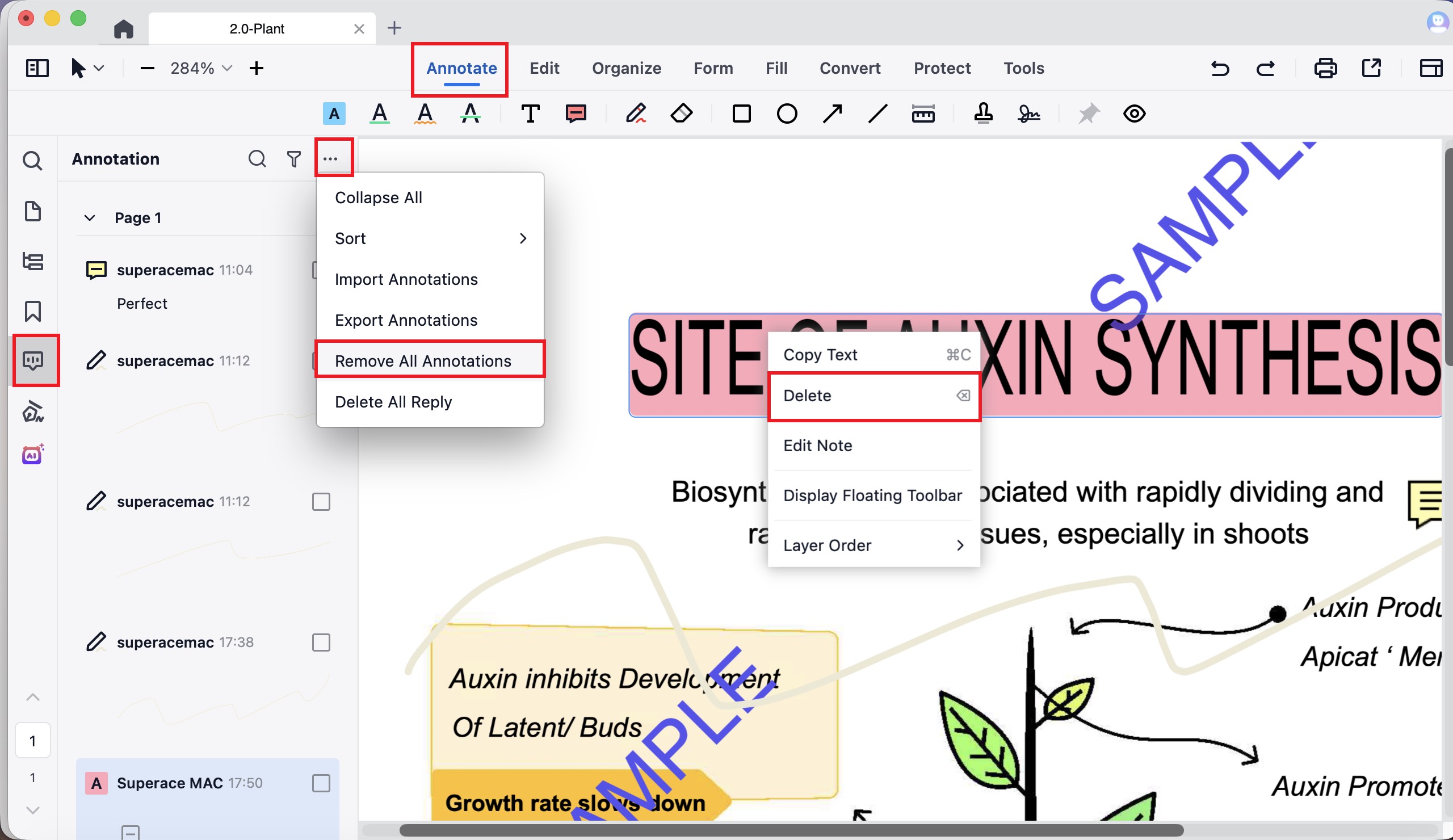Select the Text box tool
The width and height of the screenshot is (1453, 840).
[x=530, y=114]
